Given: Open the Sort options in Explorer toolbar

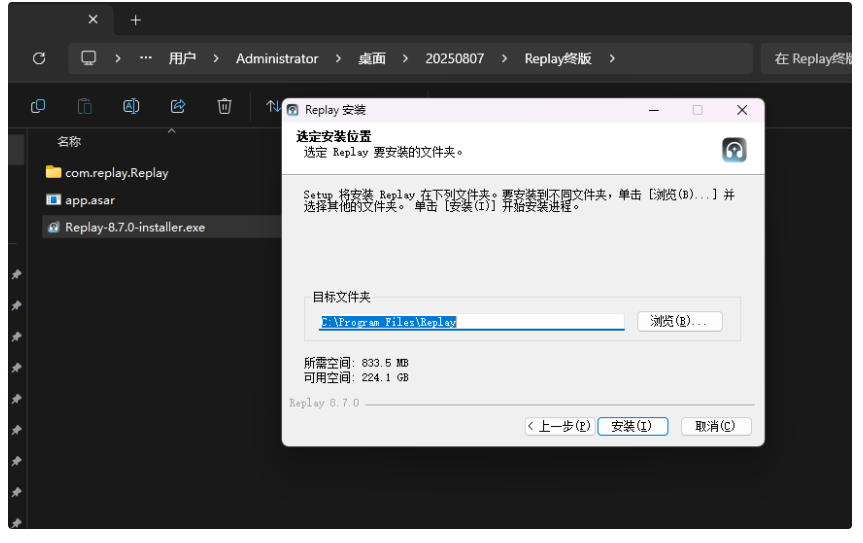Looking at the screenshot, I should (273, 106).
